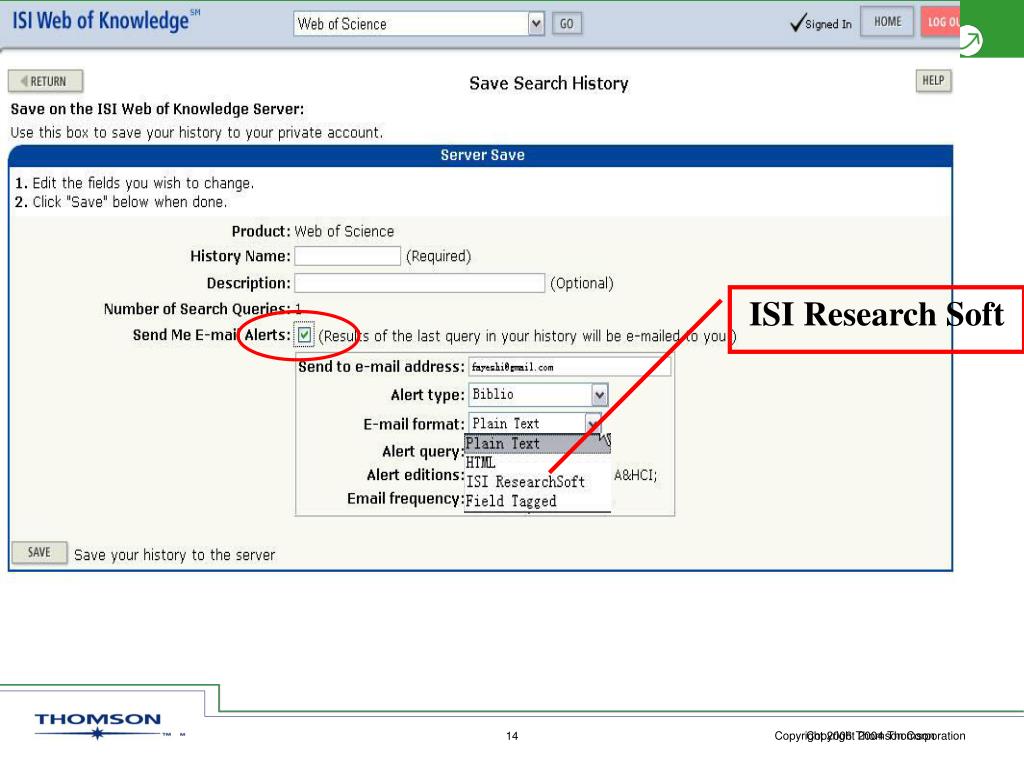Click the green arrow icon at top right

pos(970,42)
